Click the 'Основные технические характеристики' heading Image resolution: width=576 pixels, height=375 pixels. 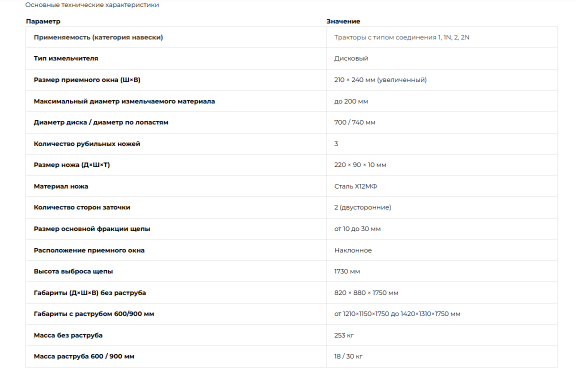(92, 5)
